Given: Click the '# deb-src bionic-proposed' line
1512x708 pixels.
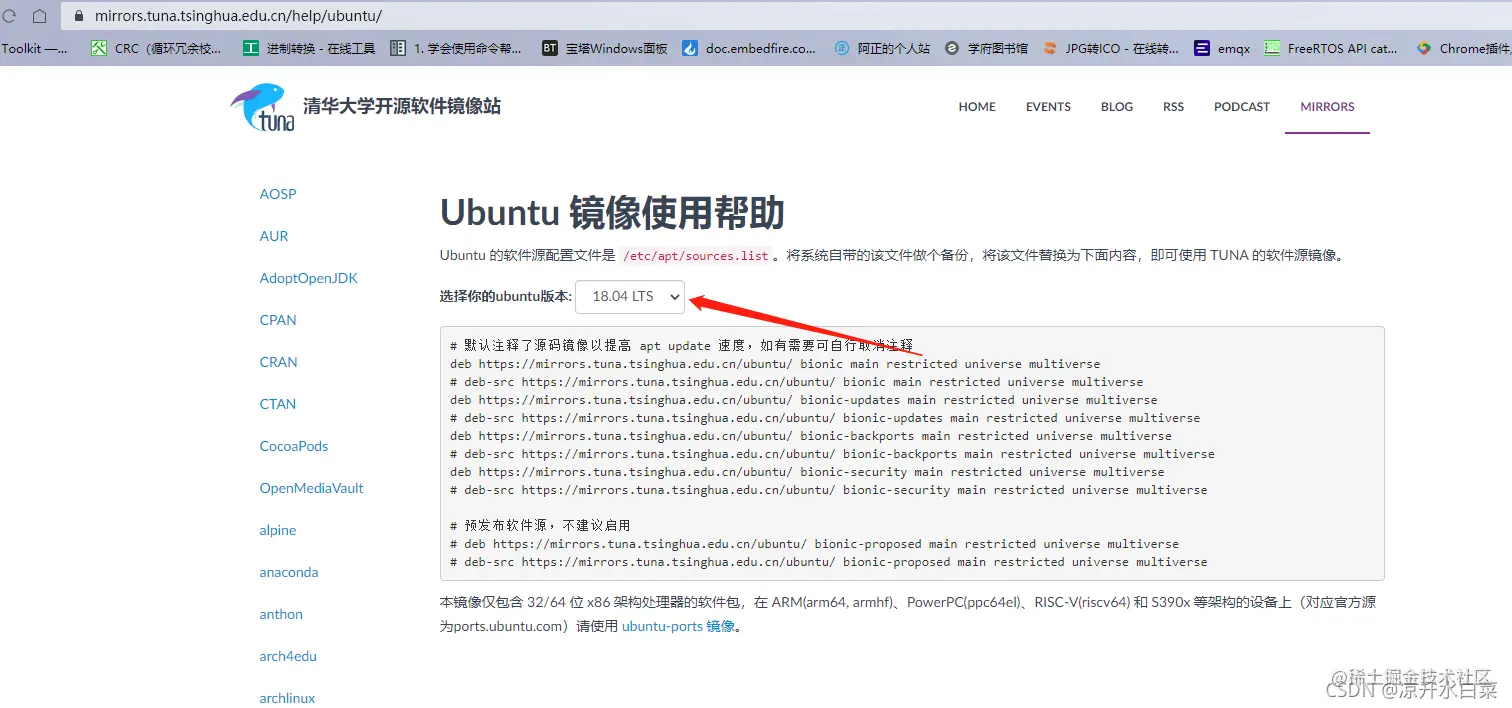Looking at the screenshot, I should 829,562.
